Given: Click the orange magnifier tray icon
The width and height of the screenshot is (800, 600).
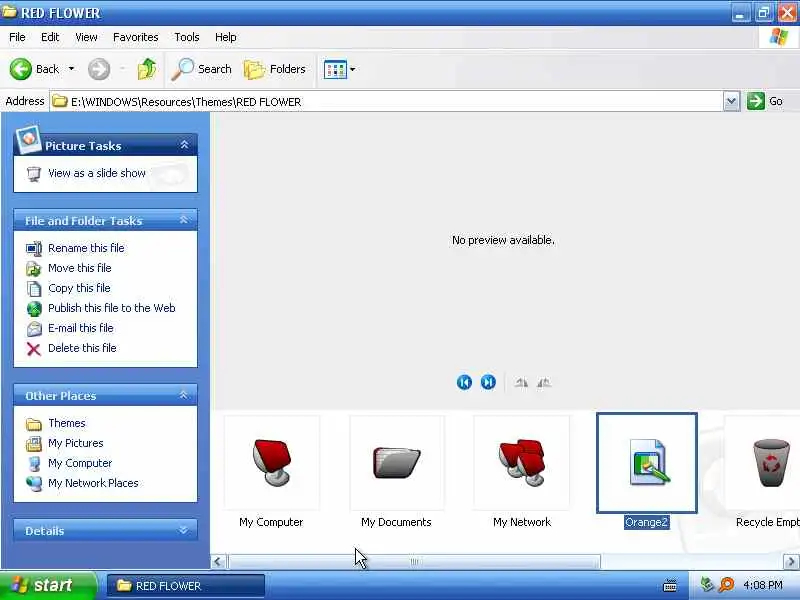Looking at the screenshot, I should 726,585.
